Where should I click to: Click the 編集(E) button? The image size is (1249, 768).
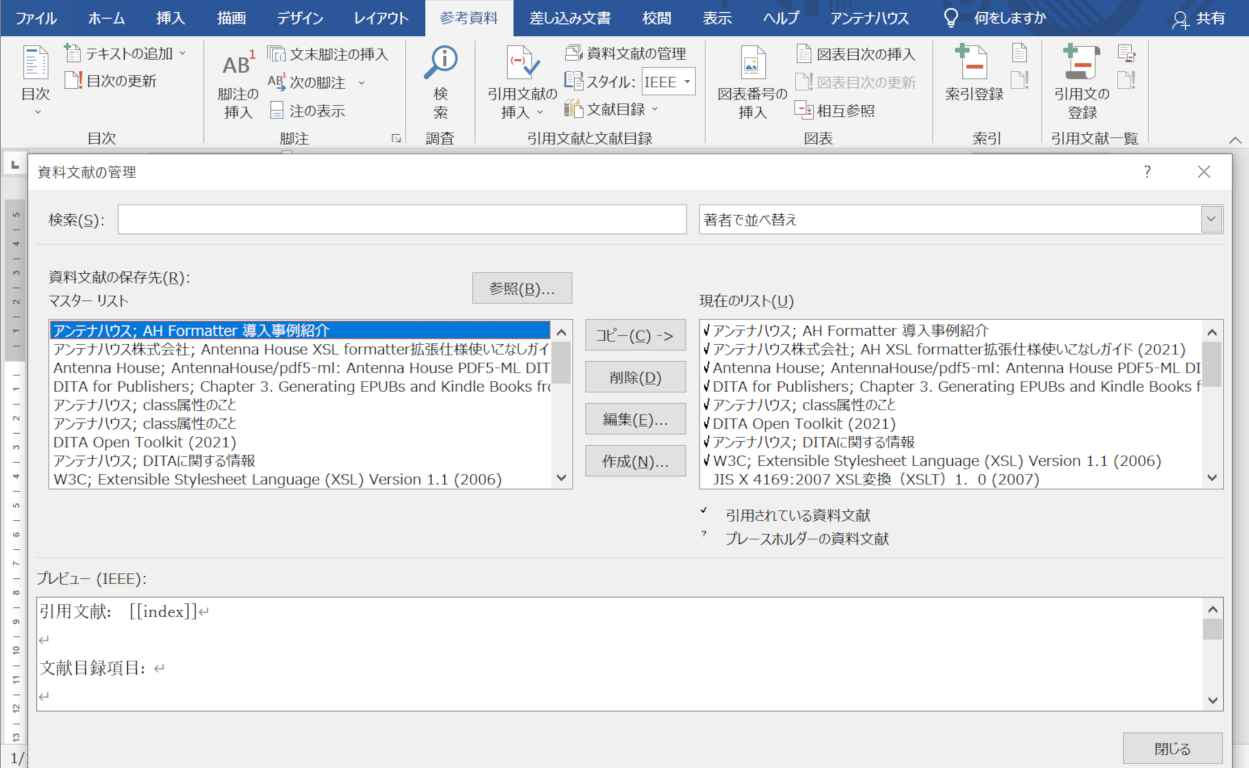click(635, 419)
